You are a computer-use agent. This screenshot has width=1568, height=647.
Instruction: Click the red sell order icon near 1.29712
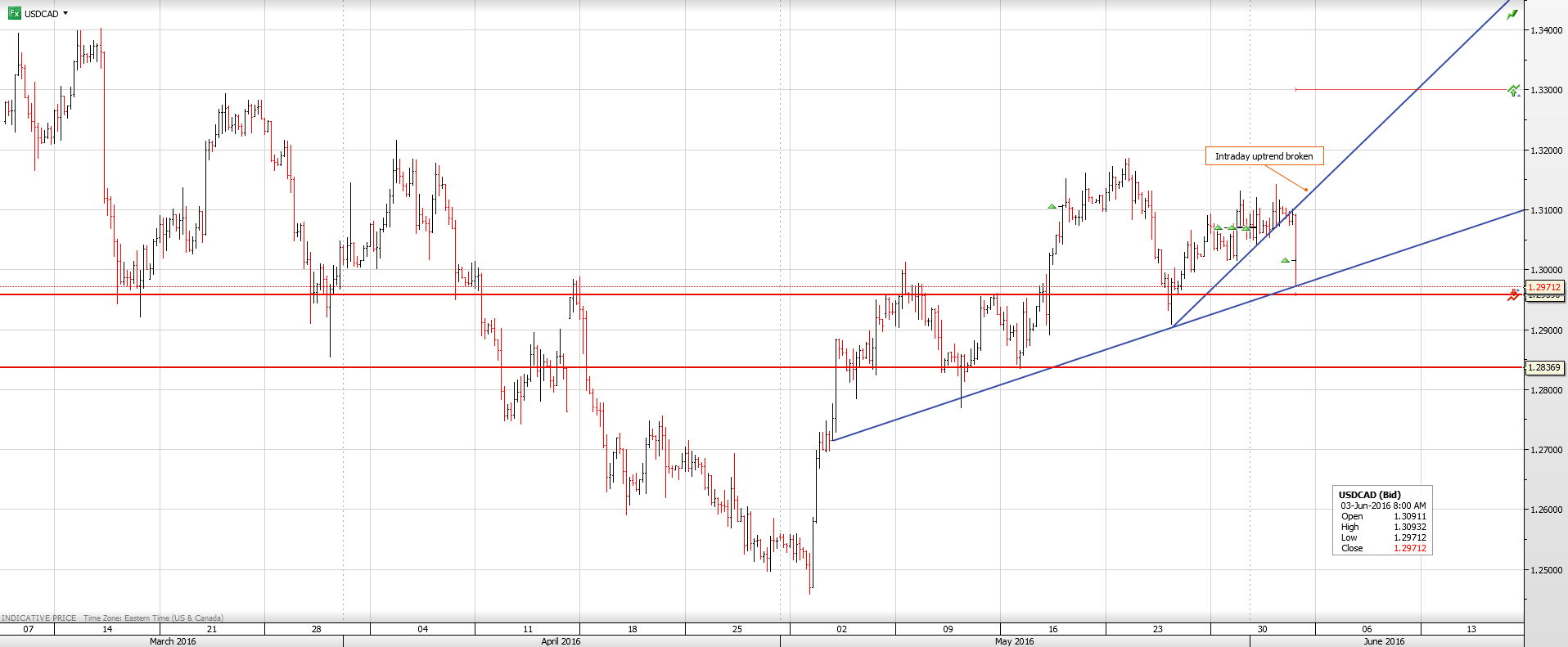point(1513,295)
